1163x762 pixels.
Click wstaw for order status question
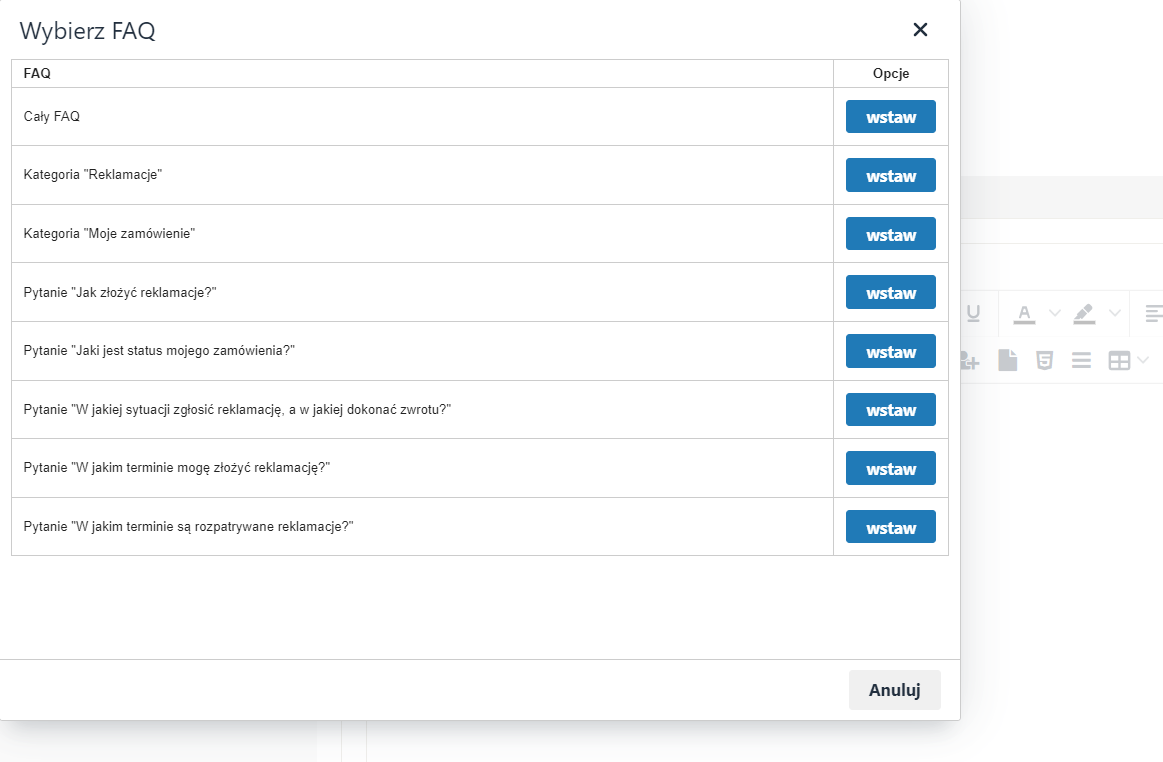tap(890, 351)
